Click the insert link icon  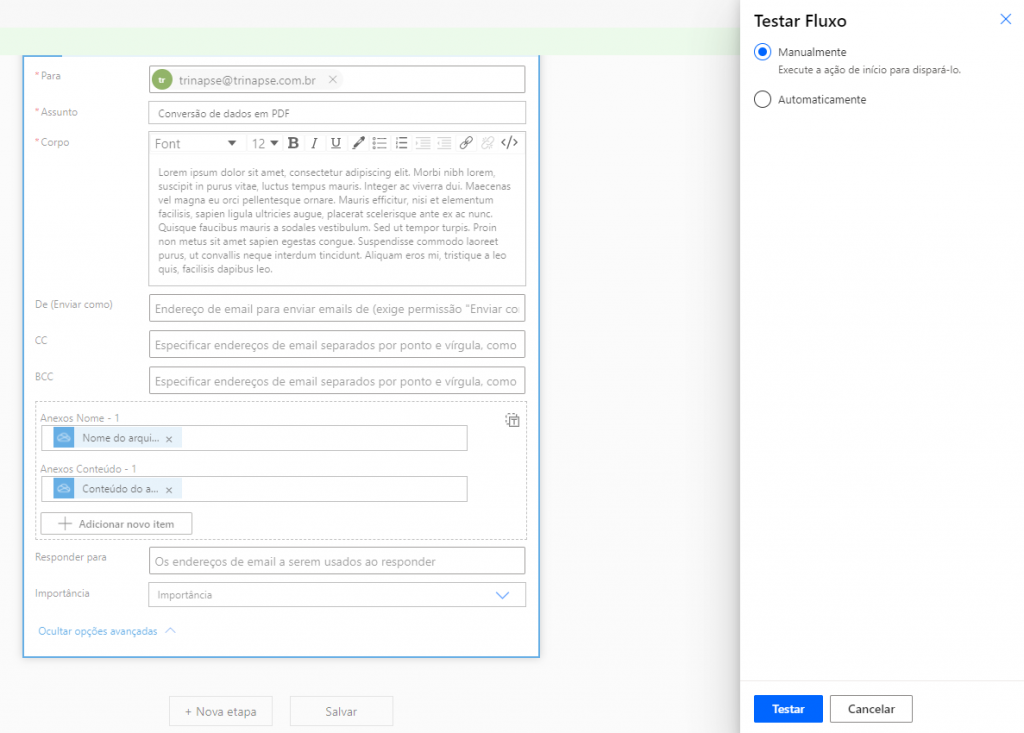coord(466,143)
